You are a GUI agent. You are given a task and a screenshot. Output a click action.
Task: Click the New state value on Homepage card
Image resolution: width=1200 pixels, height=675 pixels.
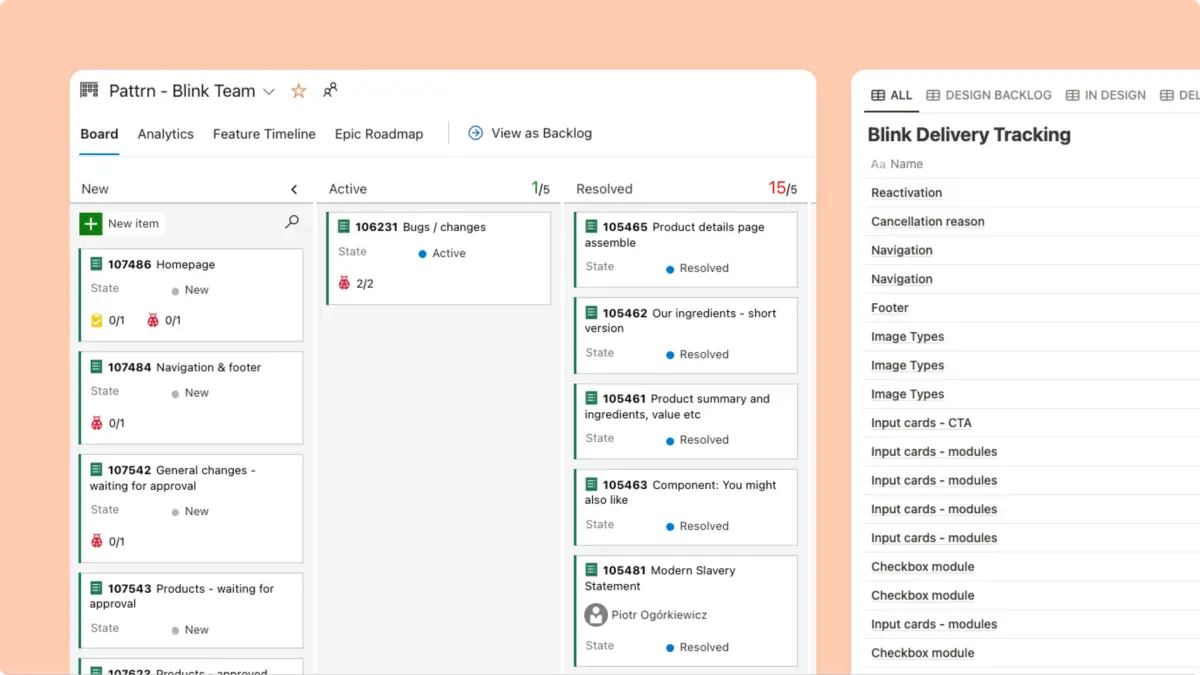tap(190, 291)
